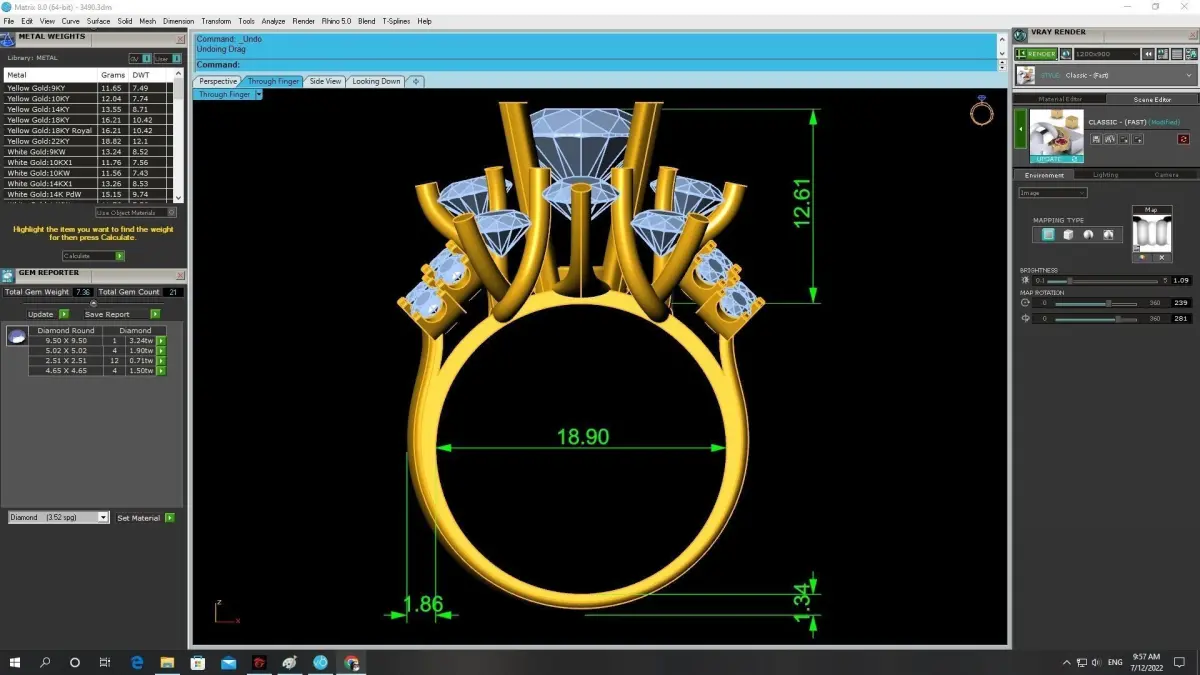The image size is (1200, 675).
Task: Click the Classic scene preview thumbnail
Action: tap(1056, 132)
